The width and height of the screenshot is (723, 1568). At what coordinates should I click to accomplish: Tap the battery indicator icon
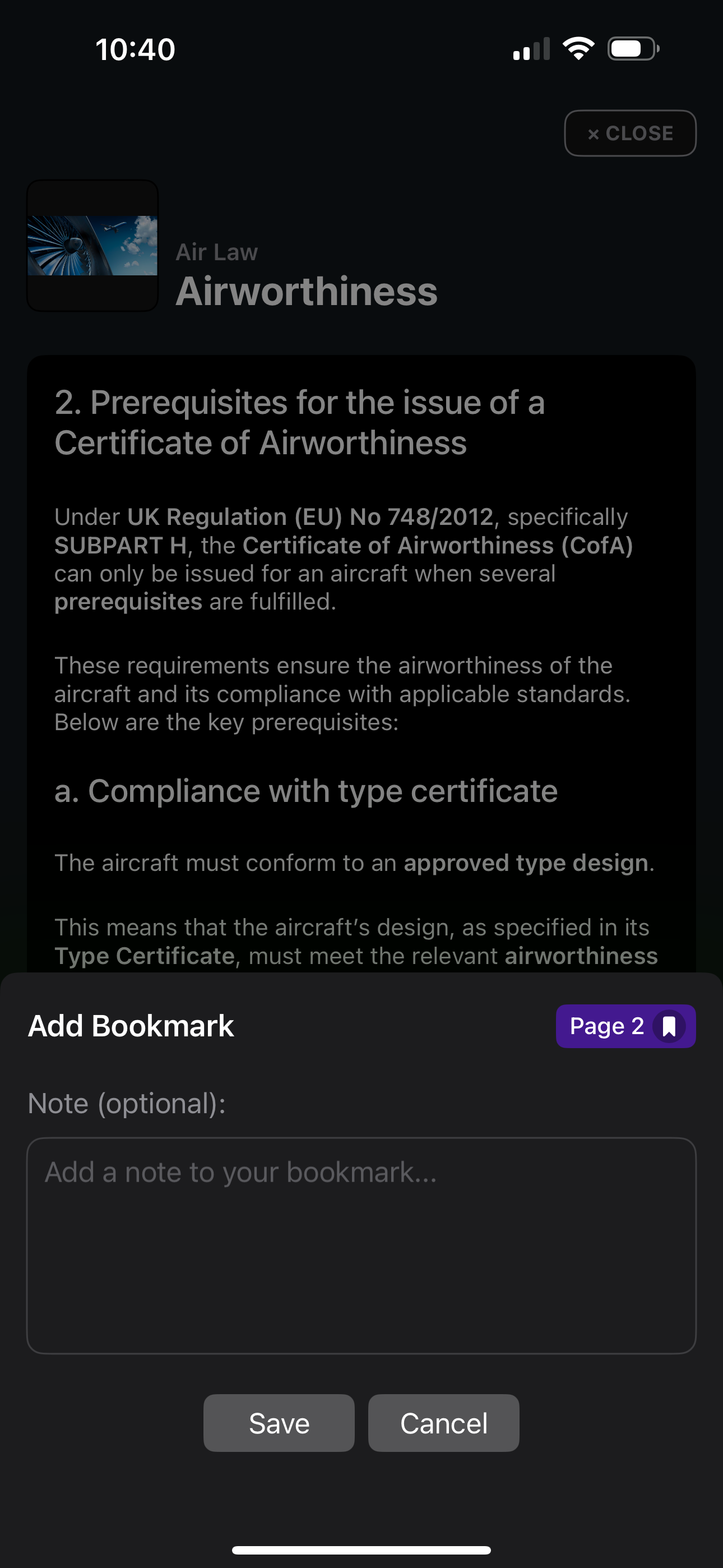point(633,49)
